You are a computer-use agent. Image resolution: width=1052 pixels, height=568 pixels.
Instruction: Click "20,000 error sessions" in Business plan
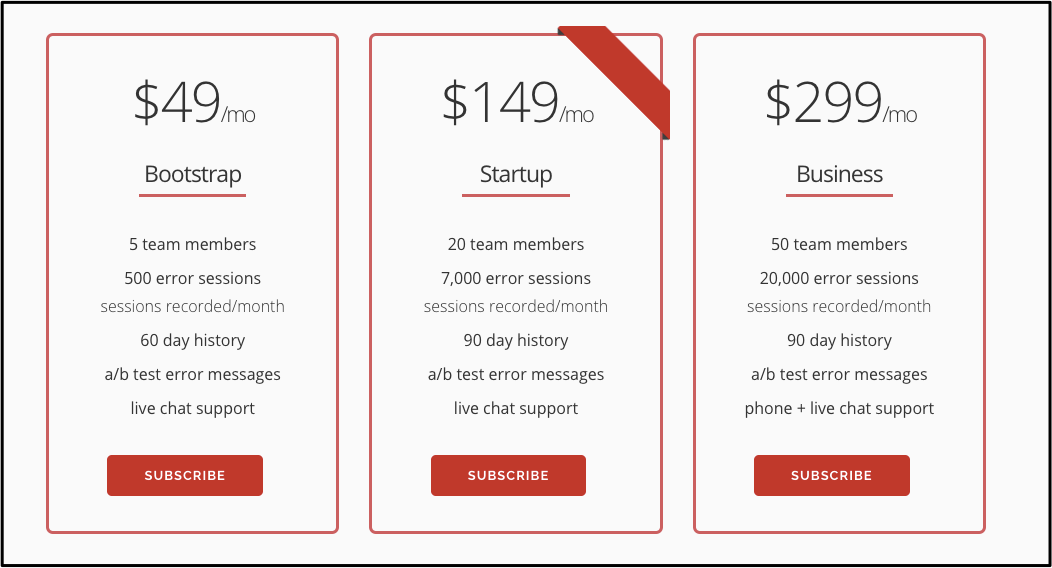(839, 278)
